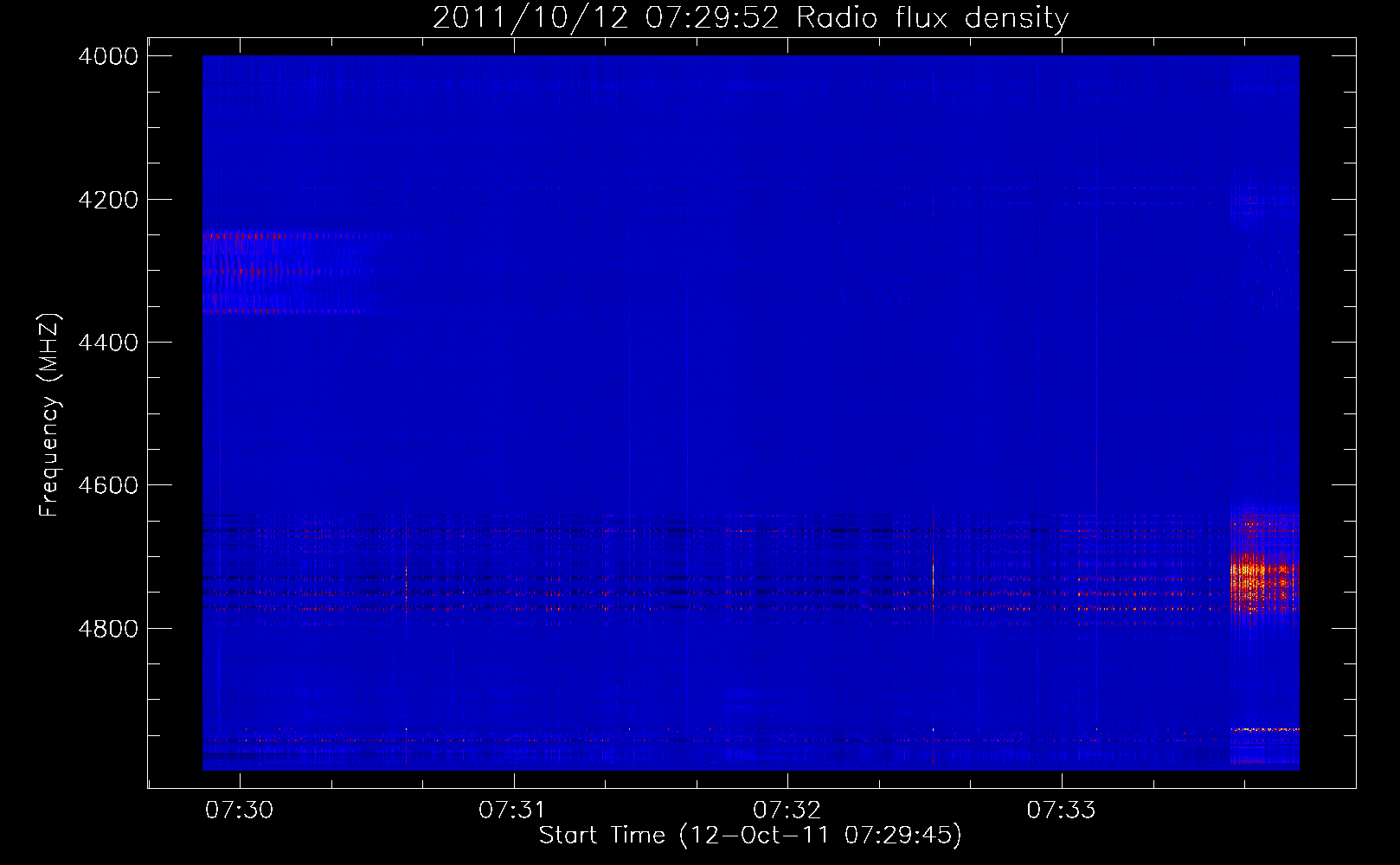
Task: Click the 'Start Time (12-Oct-11 07:29:45)' axis title
Action: coord(750,836)
